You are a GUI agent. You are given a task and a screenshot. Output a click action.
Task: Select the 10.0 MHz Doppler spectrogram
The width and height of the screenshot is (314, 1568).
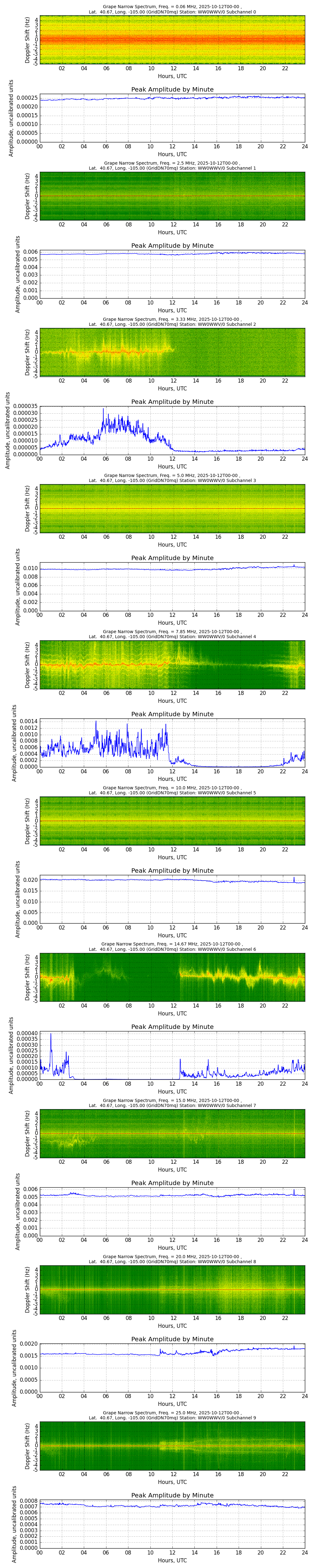point(172,821)
